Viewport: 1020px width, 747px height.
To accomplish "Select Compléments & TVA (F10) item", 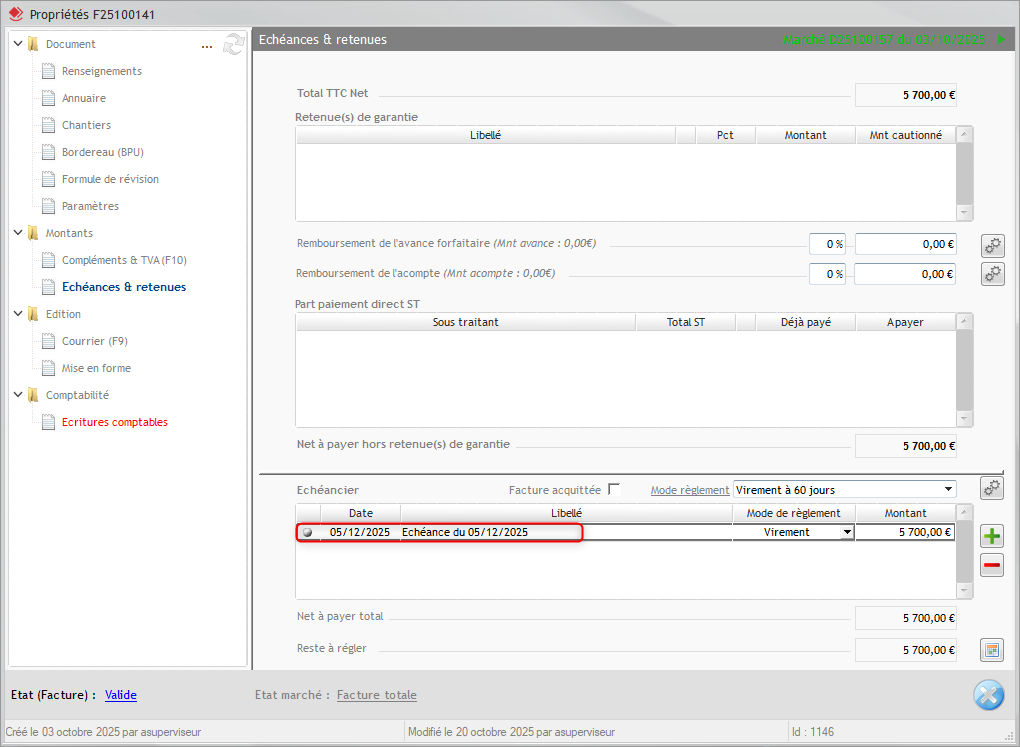I will pyautogui.click(x=124, y=260).
